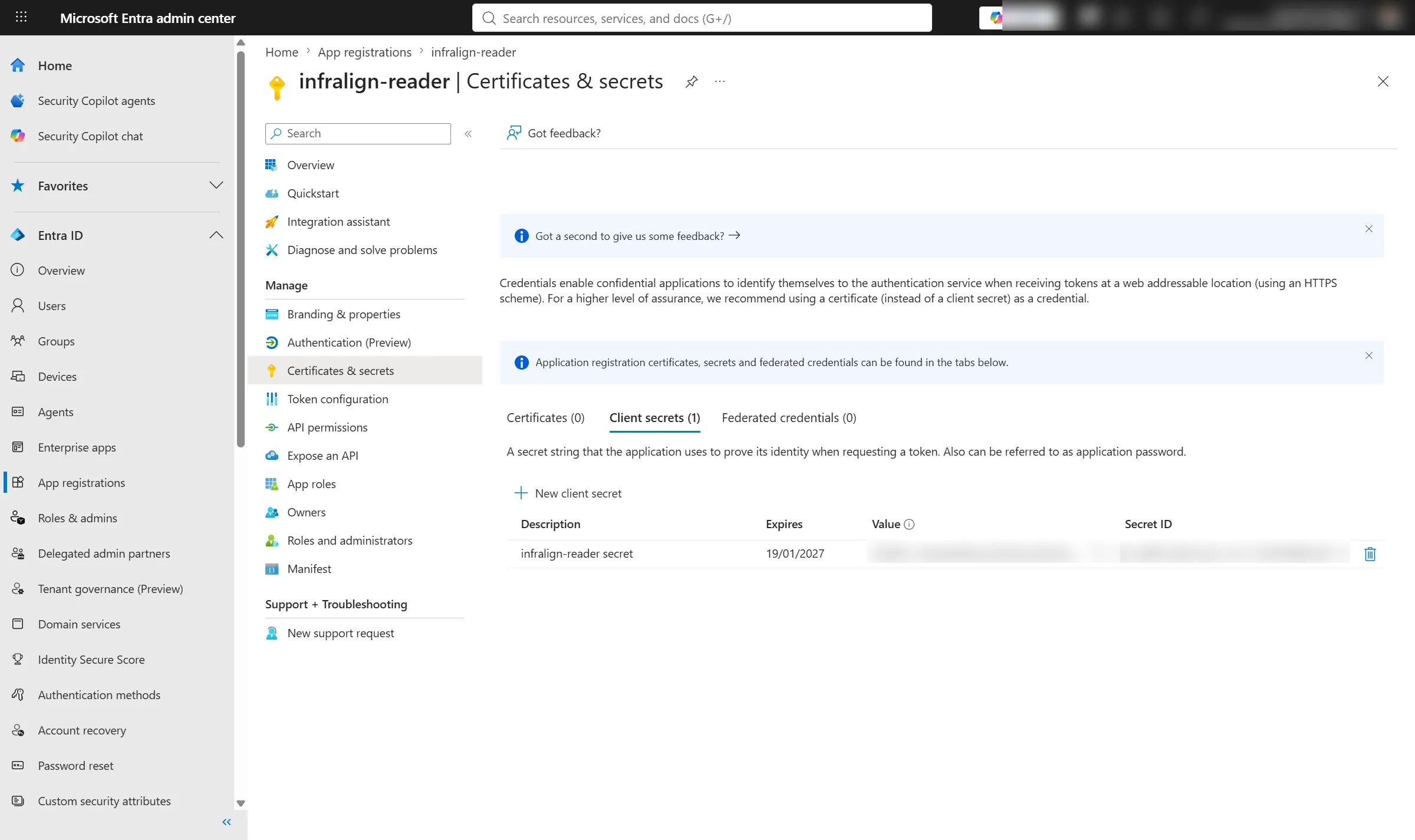
Task: Open the Identity Secure Score trophy icon
Action: [x=18, y=660]
